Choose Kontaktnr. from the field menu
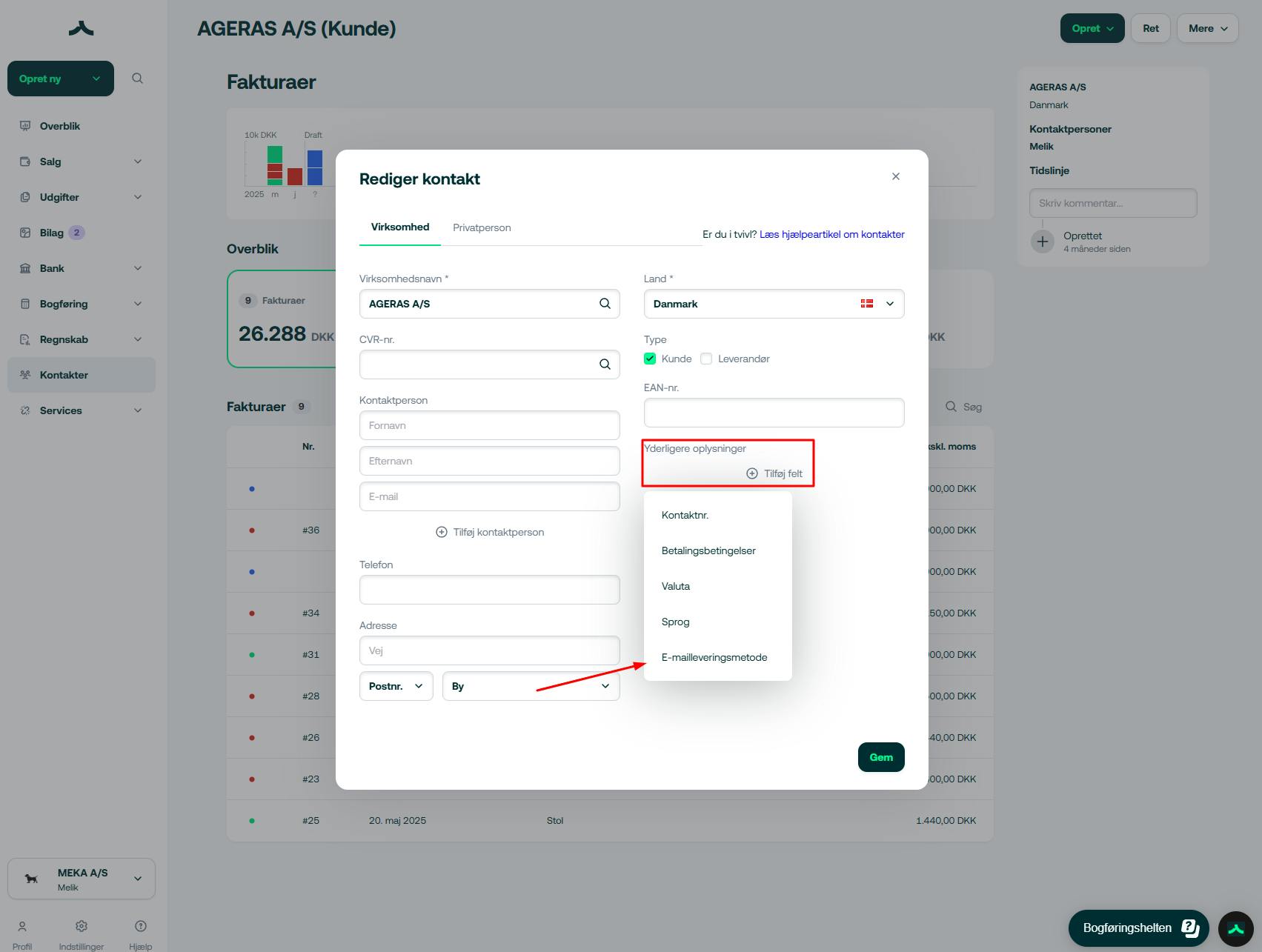 pyautogui.click(x=717, y=515)
